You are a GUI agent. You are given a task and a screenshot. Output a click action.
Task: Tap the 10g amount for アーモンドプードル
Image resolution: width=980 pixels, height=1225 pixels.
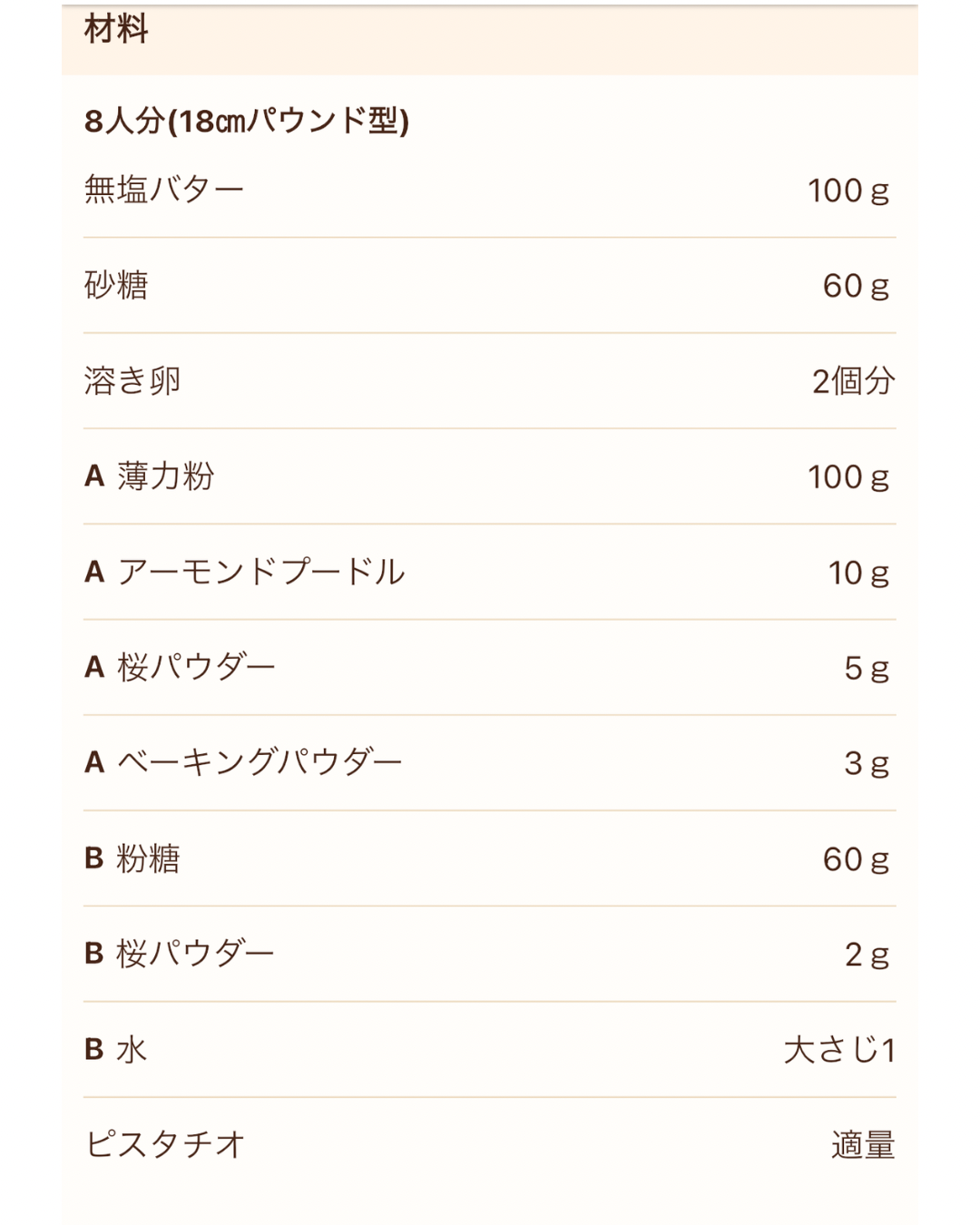point(858,573)
